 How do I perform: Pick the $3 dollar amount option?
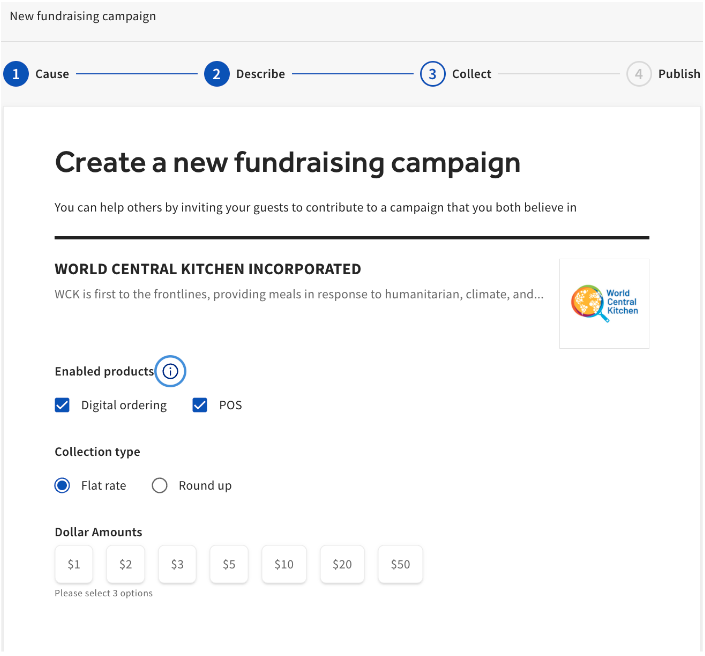click(177, 564)
